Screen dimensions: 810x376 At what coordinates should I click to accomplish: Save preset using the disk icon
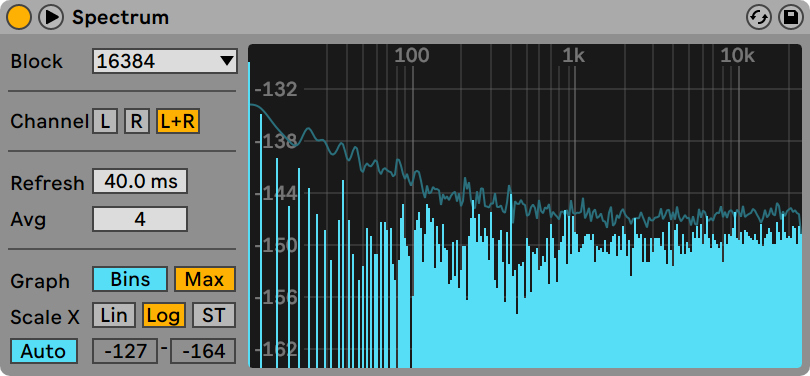point(791,18)
